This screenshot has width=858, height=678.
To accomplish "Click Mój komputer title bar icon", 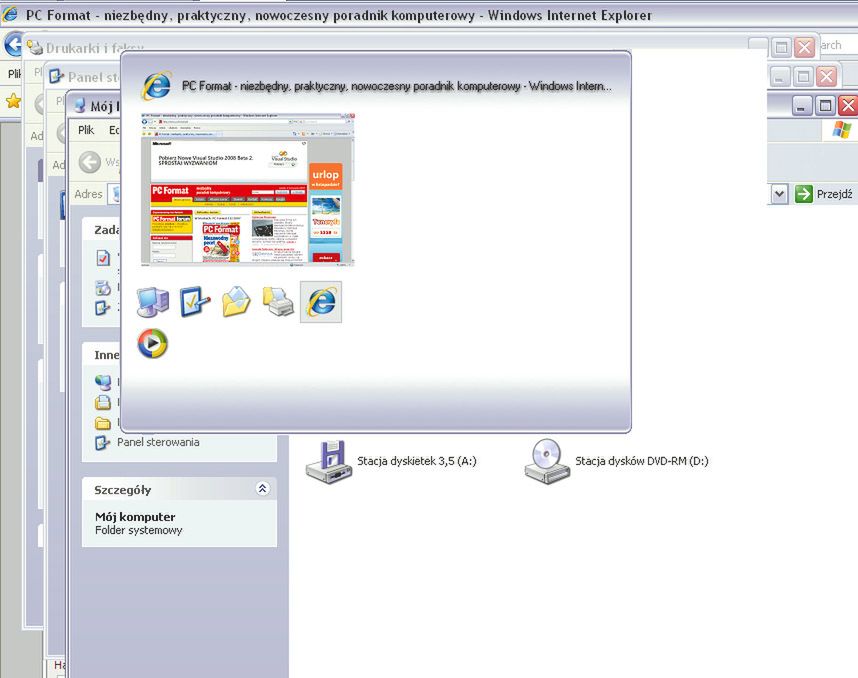I will (x=80, y=105).
